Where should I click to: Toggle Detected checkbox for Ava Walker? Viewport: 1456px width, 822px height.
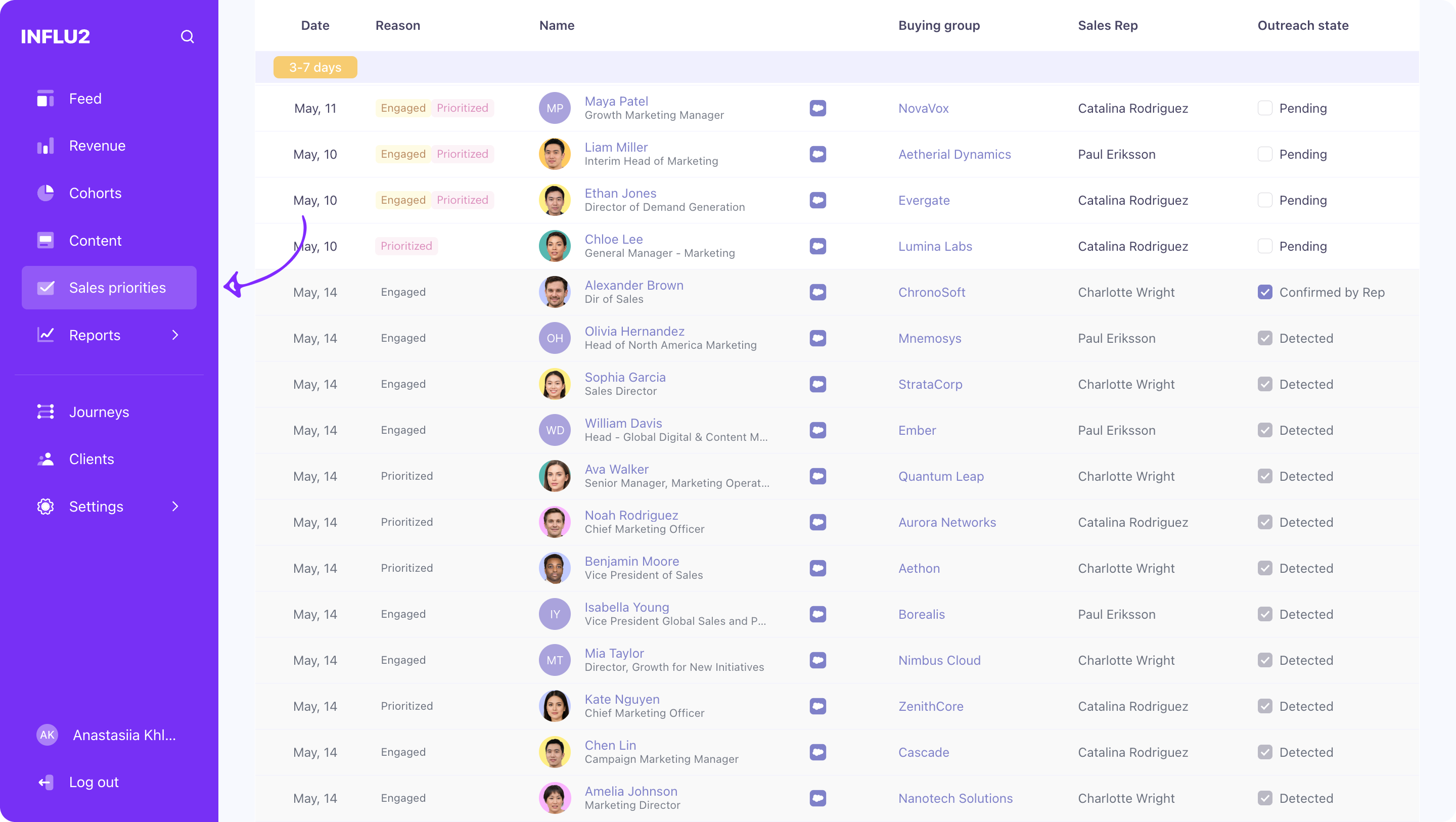pyautogui.click(x=1265, y=476)
